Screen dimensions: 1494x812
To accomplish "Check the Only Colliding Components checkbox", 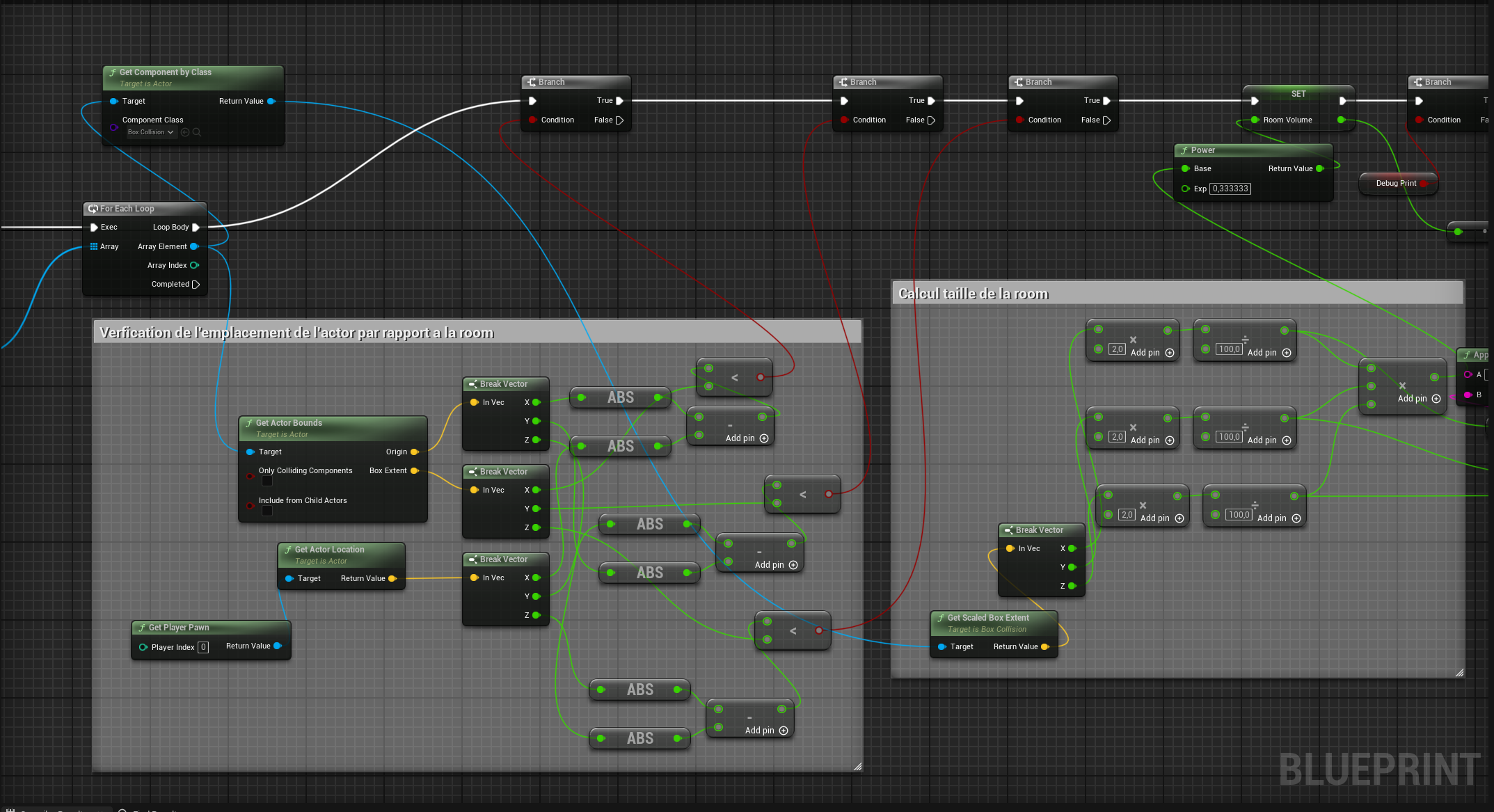I will click(267, 481).
